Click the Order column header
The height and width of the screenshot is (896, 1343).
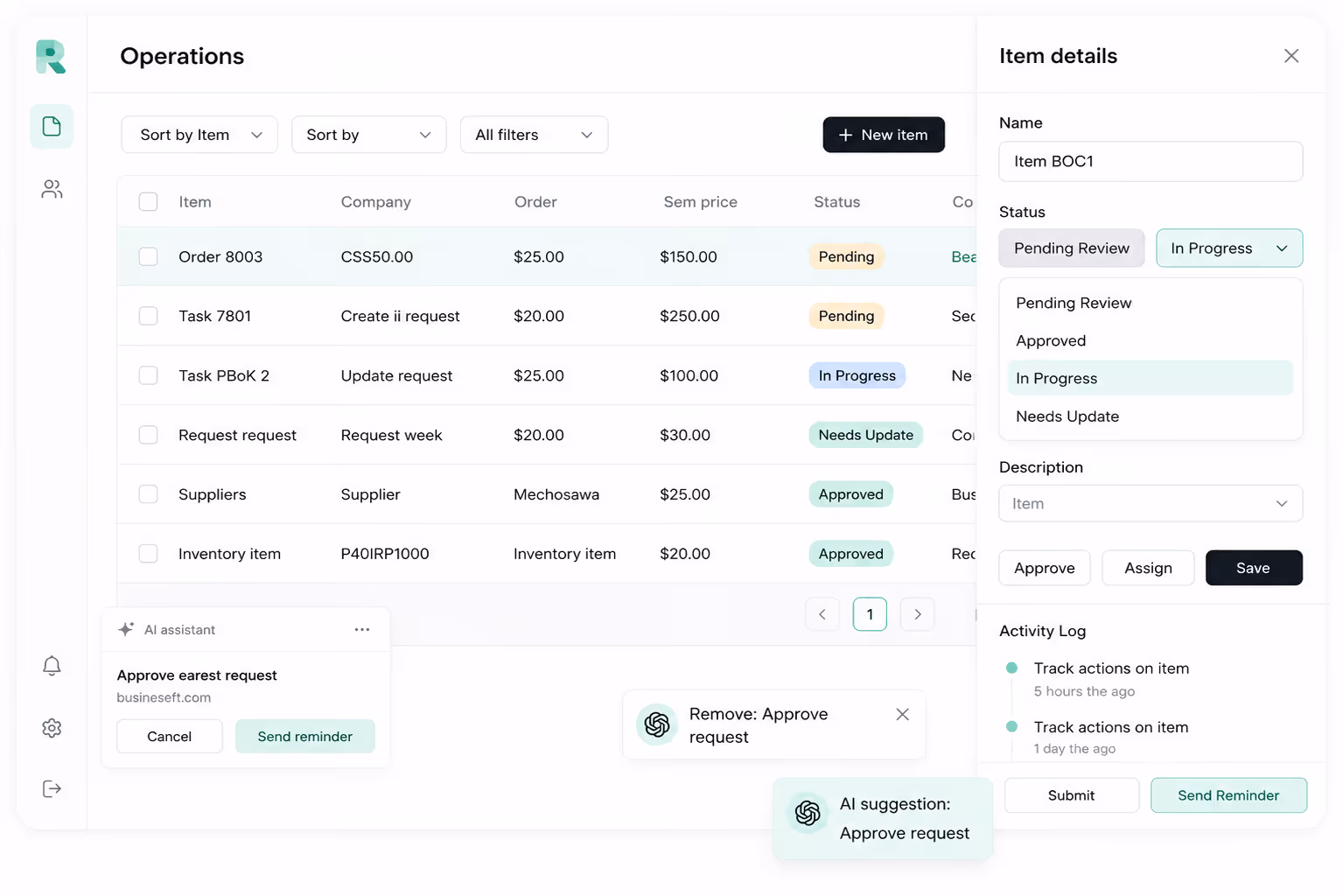point(535,202)
